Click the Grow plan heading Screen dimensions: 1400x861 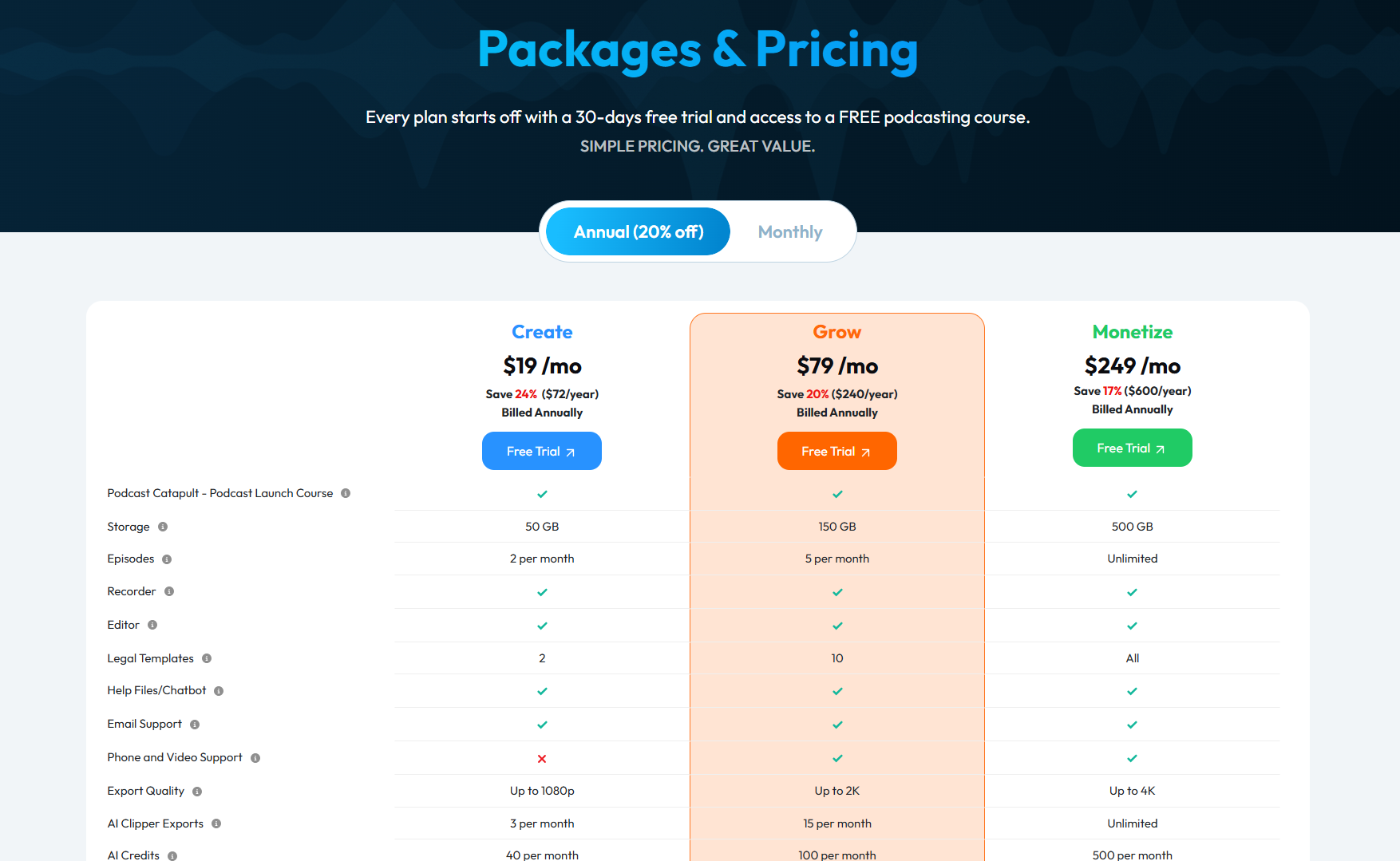point(836,332)
